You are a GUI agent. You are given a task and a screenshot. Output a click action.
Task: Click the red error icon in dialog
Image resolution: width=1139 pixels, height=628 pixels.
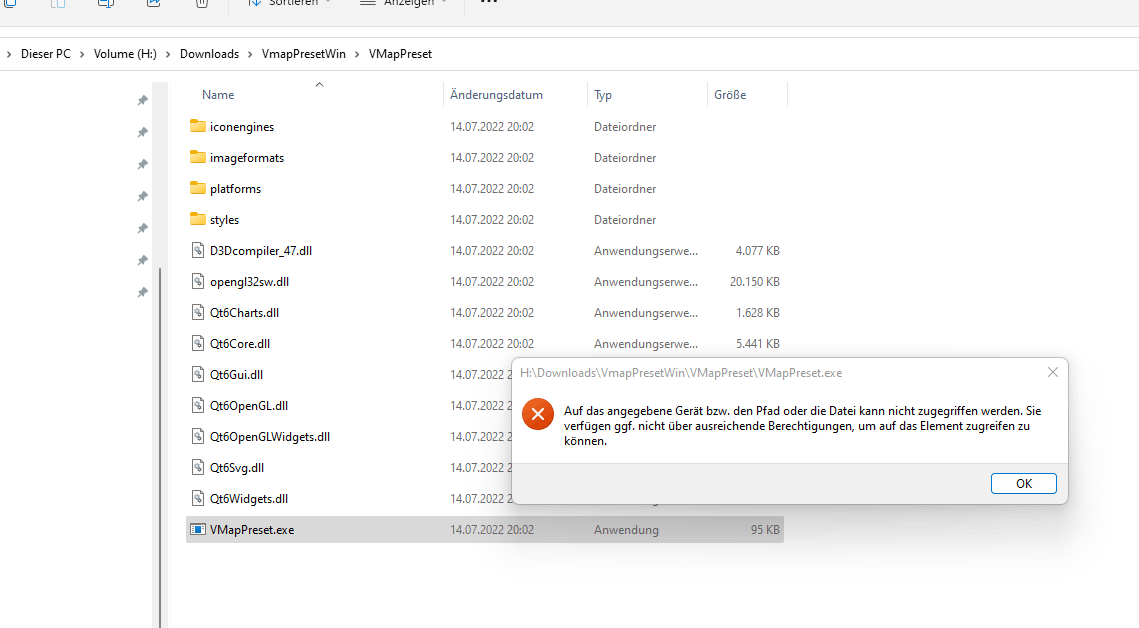tap(538, 414)
